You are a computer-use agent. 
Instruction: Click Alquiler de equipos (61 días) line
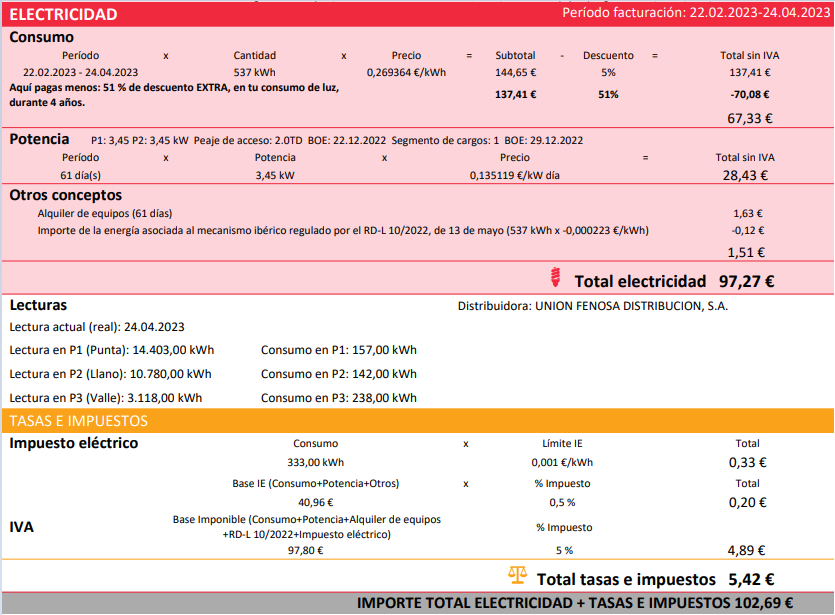pyautogui.click(x=105, y=214)
